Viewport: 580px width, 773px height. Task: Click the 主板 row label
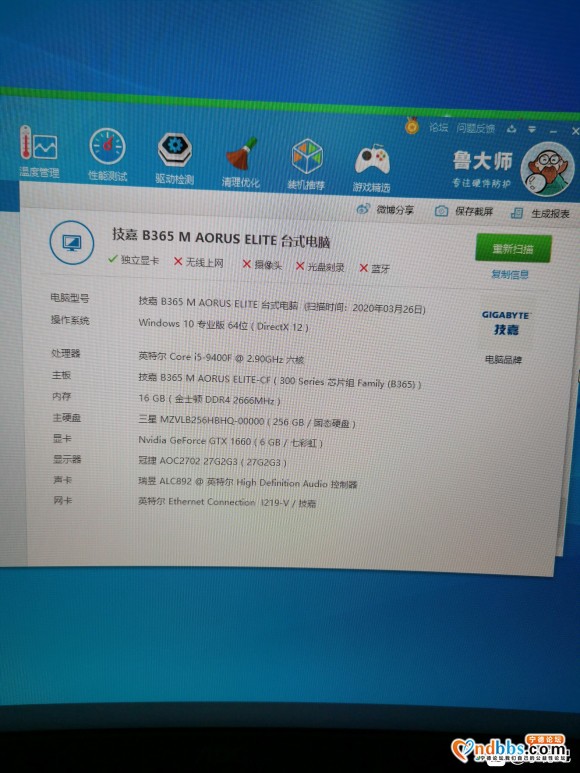click(62, 375)
